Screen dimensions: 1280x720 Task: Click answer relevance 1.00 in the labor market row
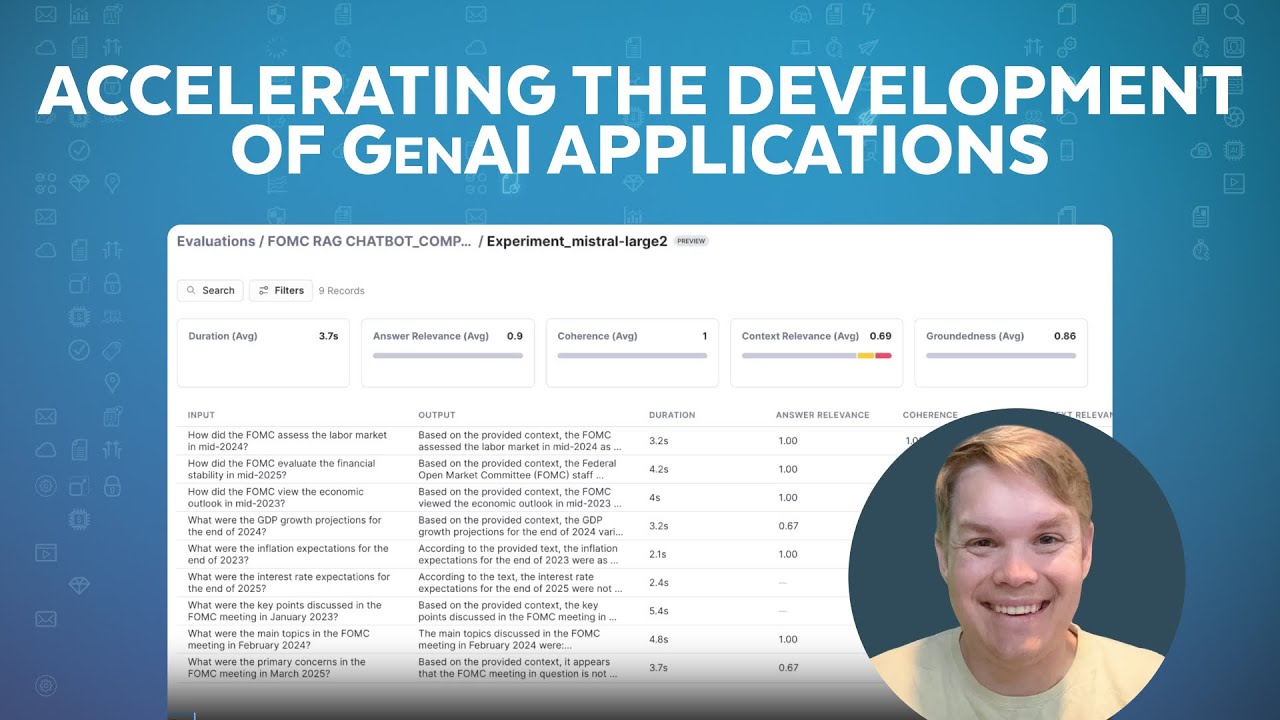tap(788, 441)
